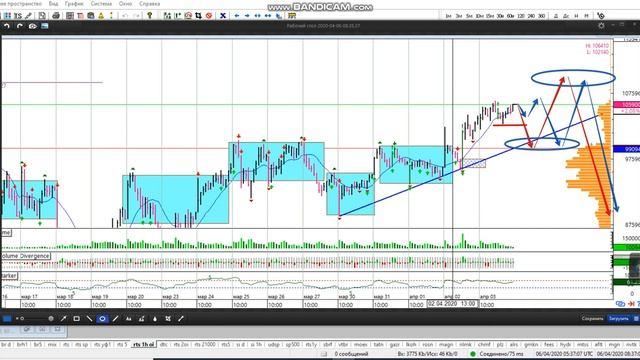Select the arrow drawing tool

pos(63,318)
